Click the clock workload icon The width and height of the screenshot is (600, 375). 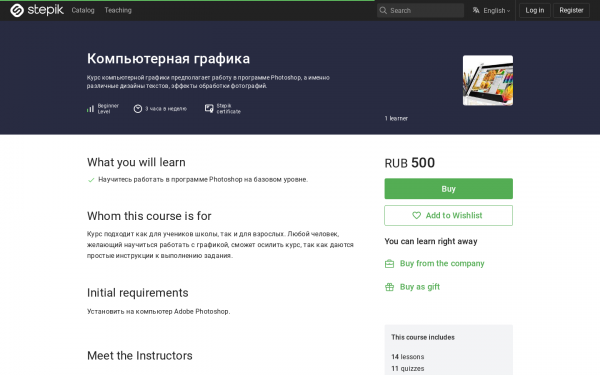pos(138,109)
